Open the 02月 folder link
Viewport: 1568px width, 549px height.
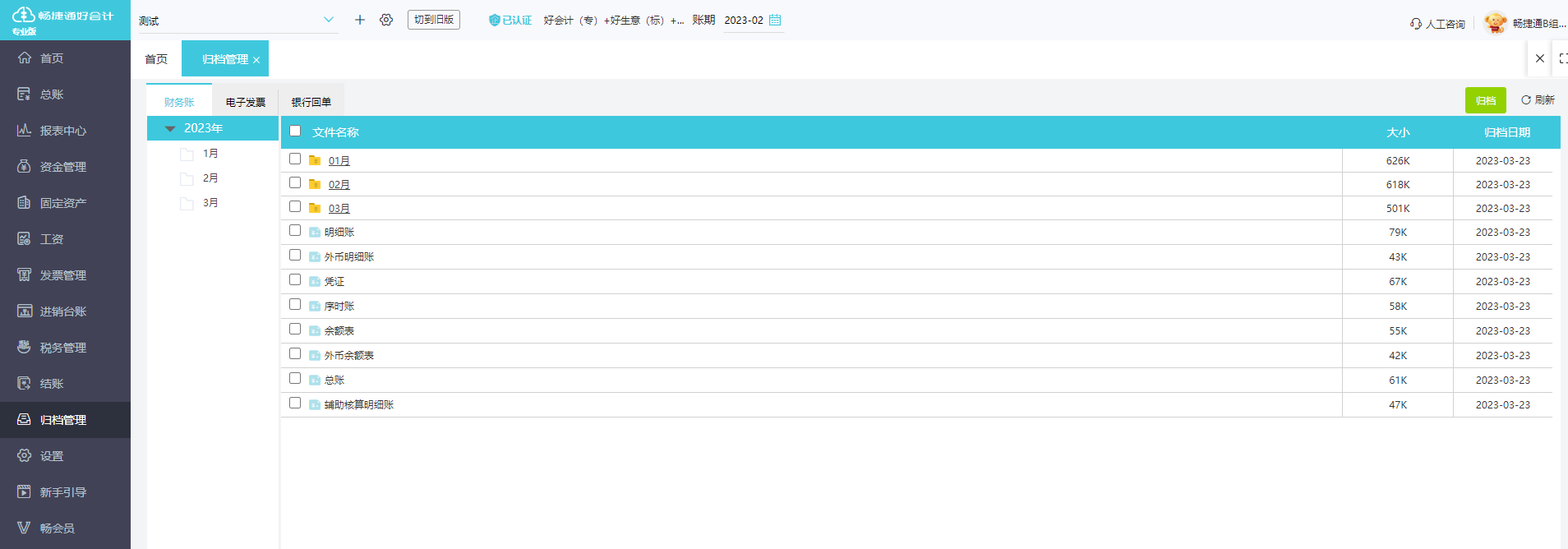pyautogui.click(x=339, y=185)
